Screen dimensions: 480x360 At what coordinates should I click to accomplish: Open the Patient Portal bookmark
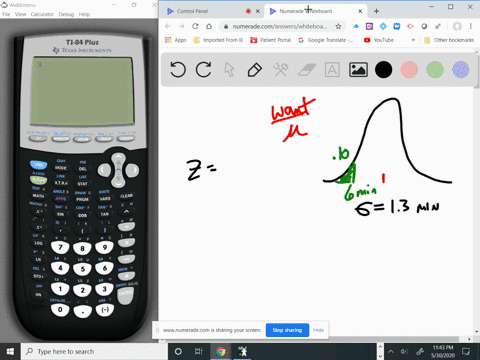271,40
